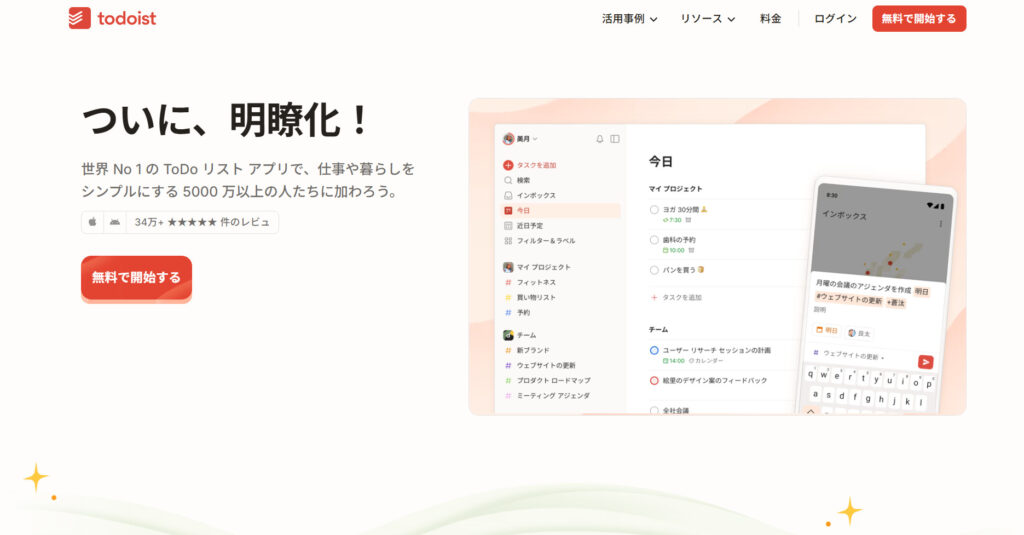The width and height of the screenshot is (1024, 535).
Task: Open the ミーティング アジェンダ project
Action: tap(547, 395)
